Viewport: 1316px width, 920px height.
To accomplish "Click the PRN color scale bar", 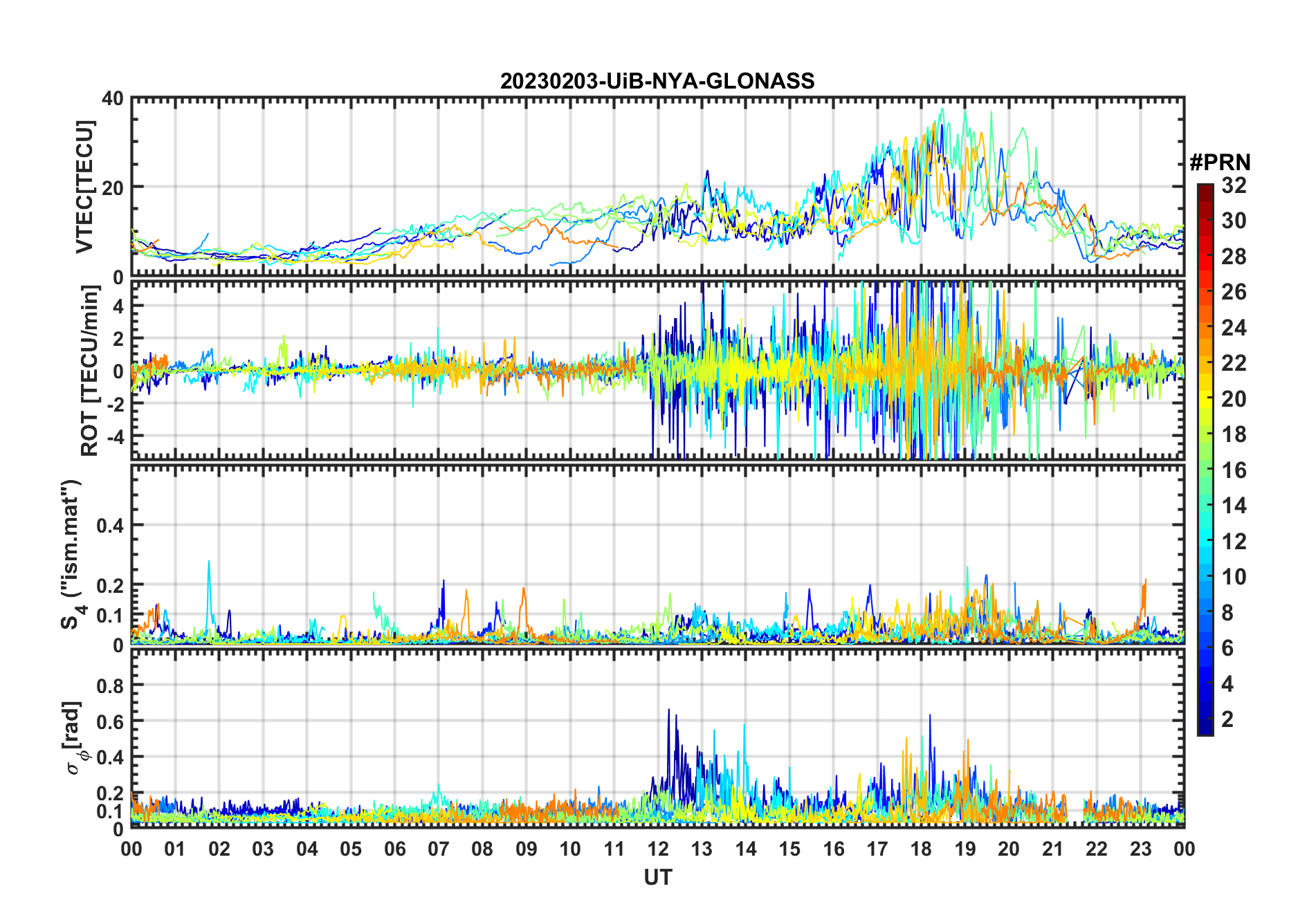I will coord(1205,459).
